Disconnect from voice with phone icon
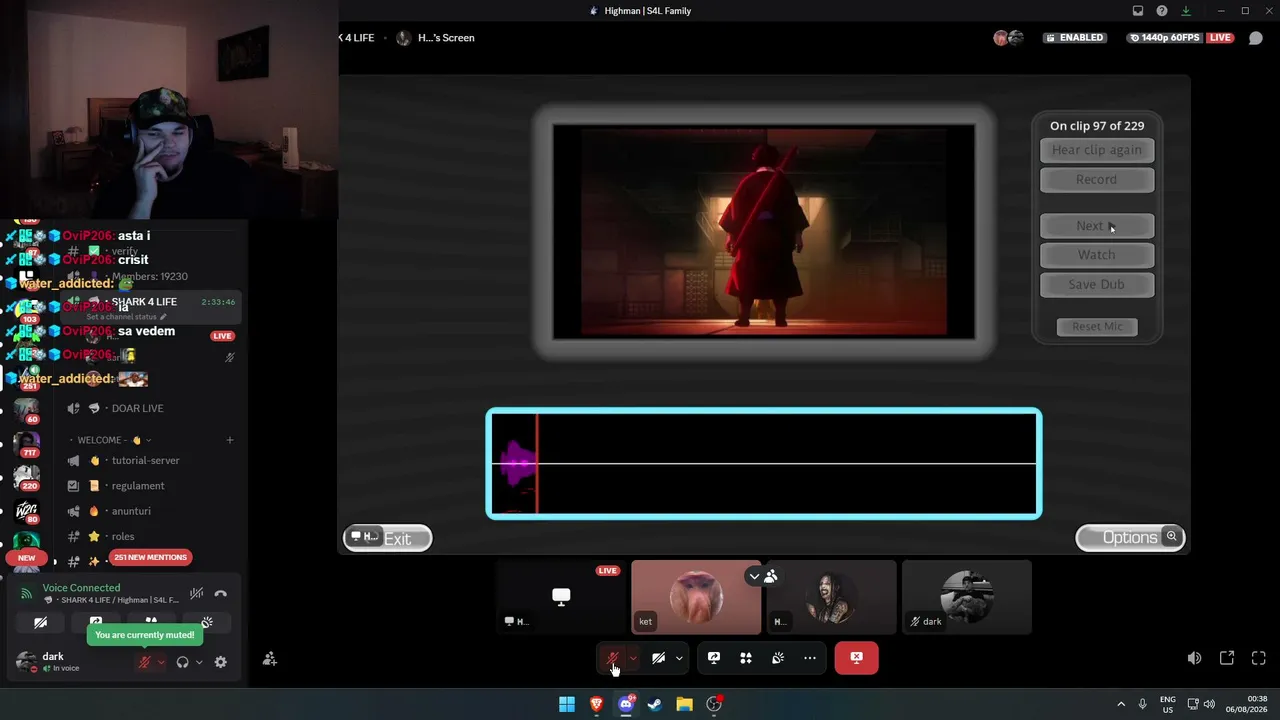Image resolution: width=1280 pixels, height=720 pixels. click(x=221, y=594)
